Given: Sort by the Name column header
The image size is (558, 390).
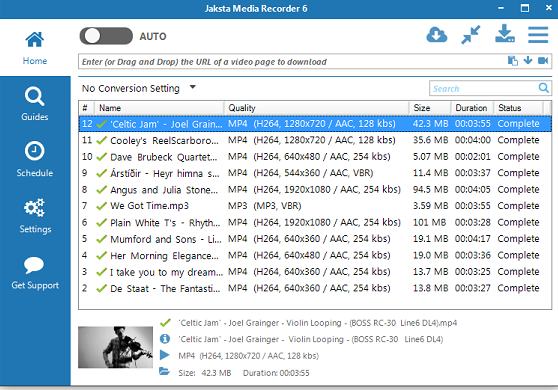Looking at the screenshot, I should [x=159, y=108].
